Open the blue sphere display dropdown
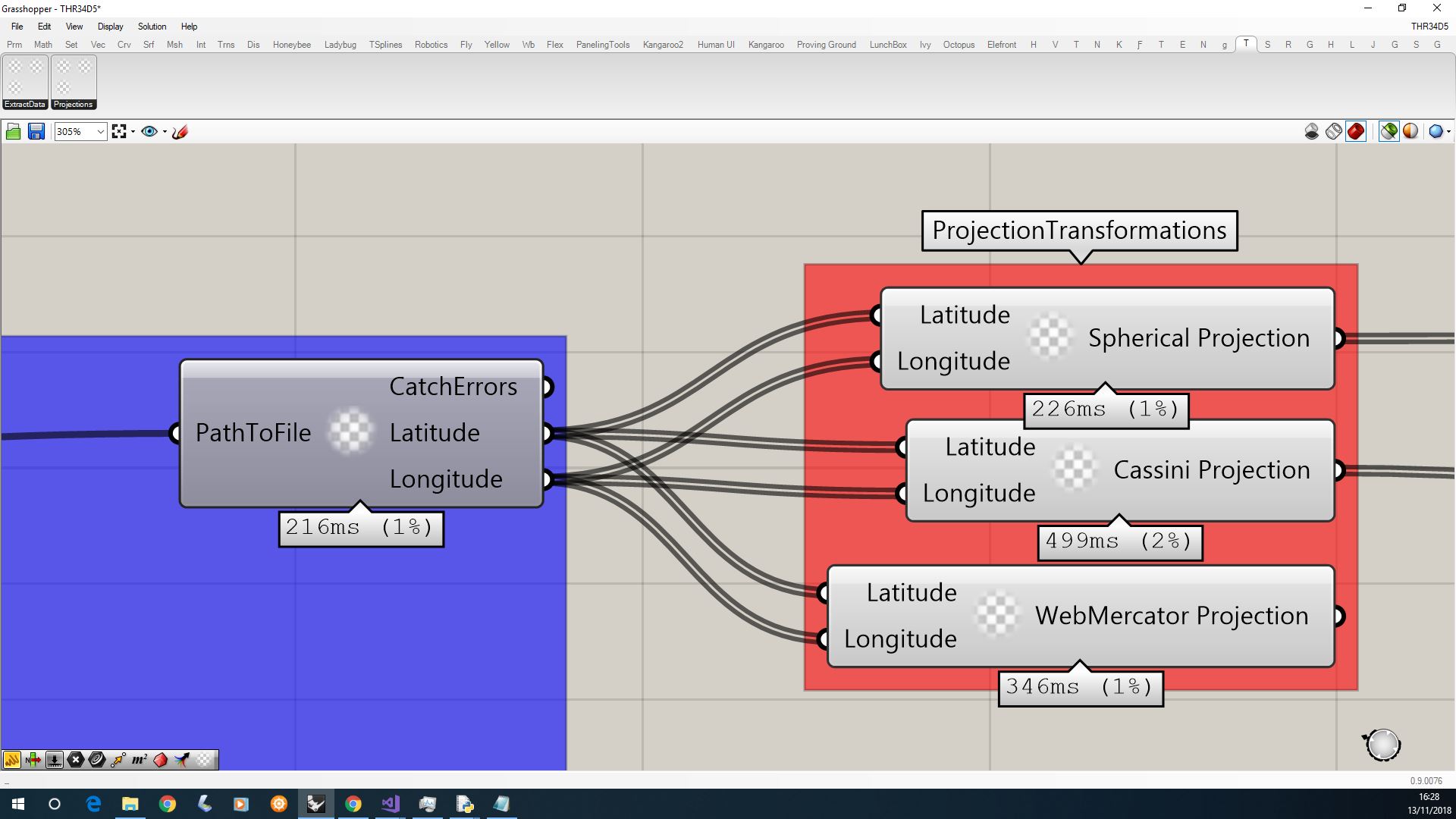Screen dimensions: 1456x819 (x=1447, y=131)
